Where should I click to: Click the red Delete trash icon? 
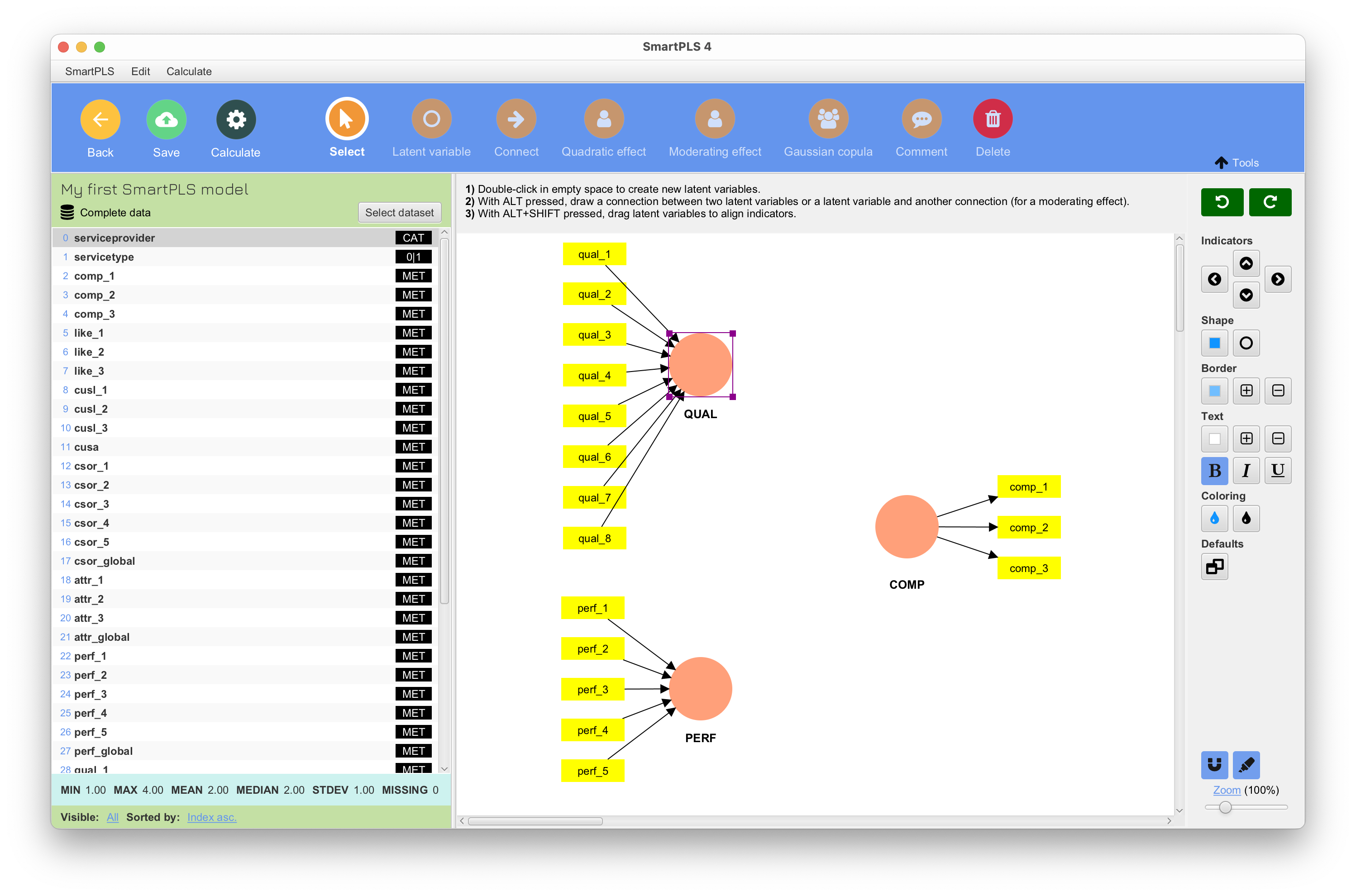point(993,119)
